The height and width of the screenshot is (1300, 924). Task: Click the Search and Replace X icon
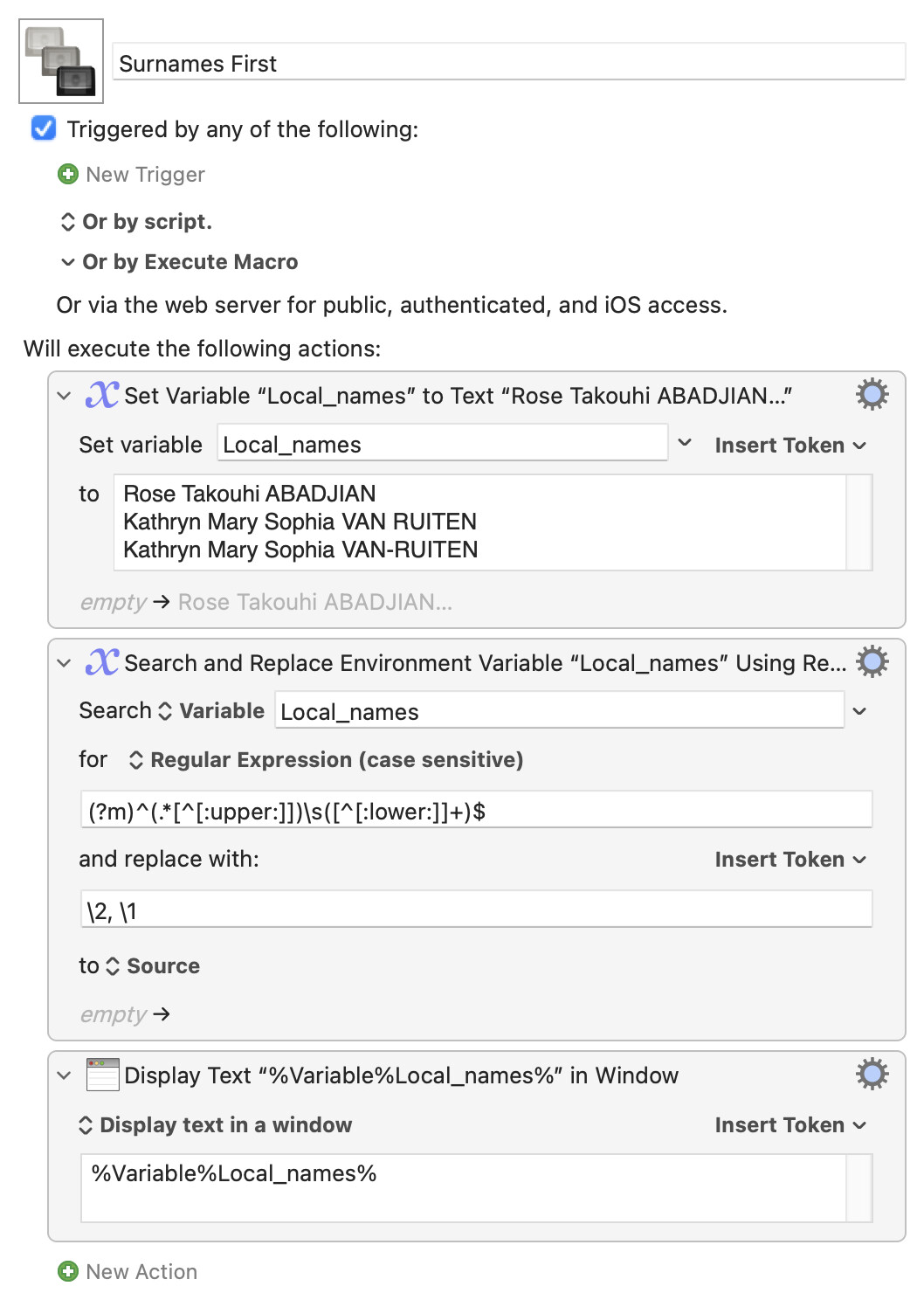pos(102,662)
